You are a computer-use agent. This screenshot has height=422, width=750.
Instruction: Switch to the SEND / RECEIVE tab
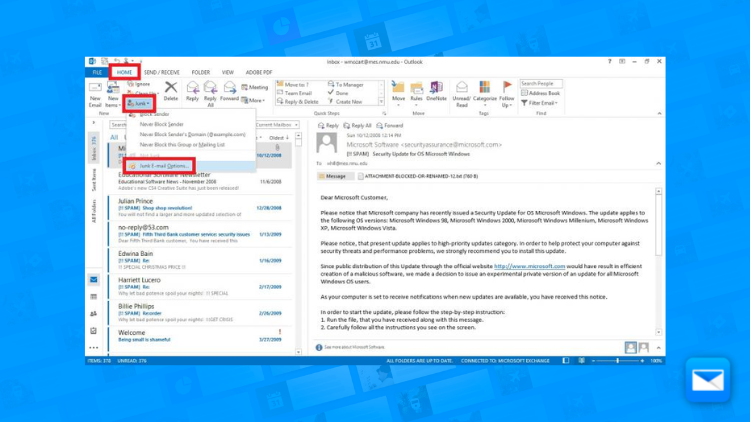(162, 72)
